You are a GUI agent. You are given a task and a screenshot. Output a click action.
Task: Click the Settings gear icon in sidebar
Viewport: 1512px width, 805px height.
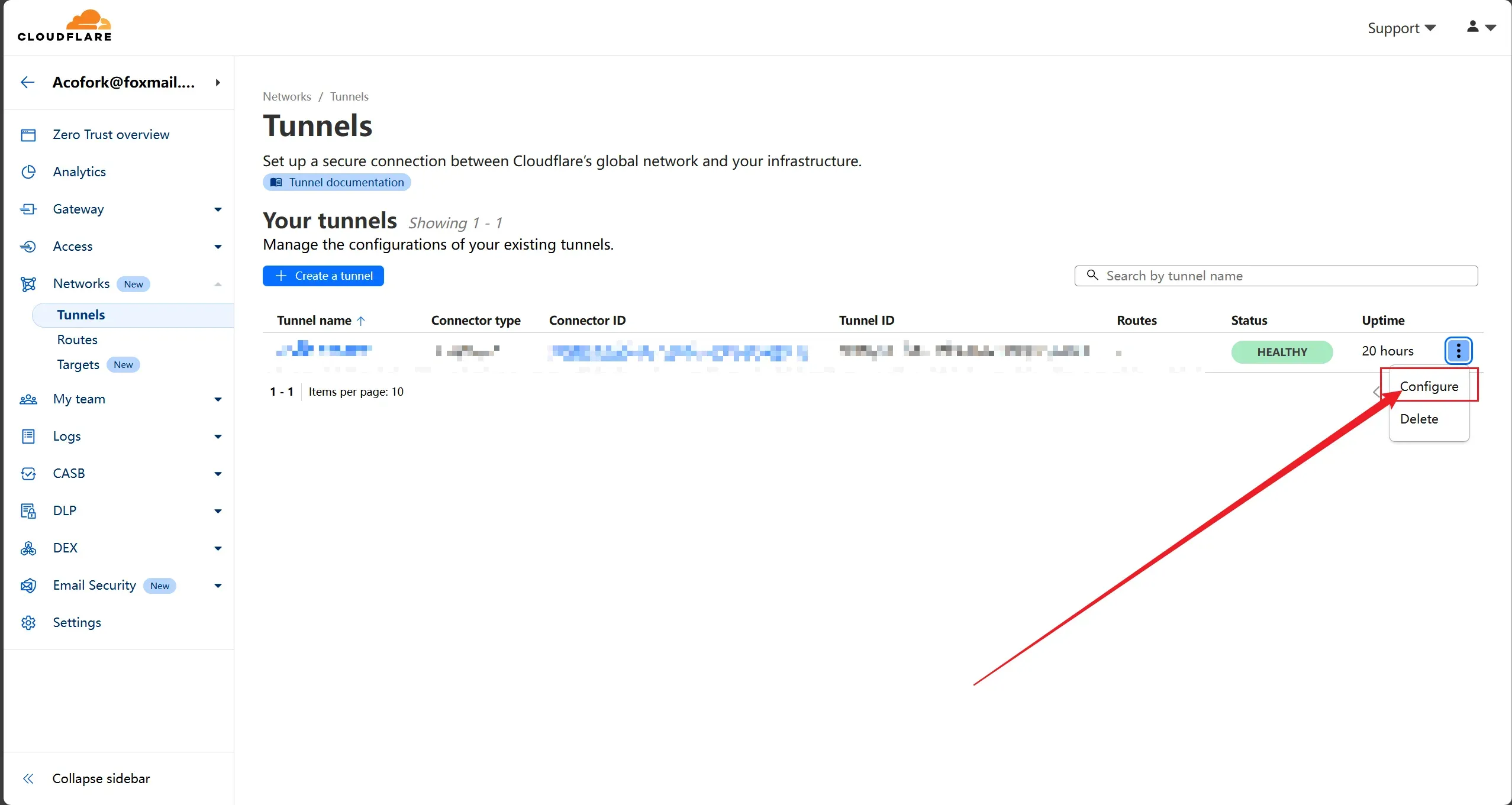coord(28,622)
